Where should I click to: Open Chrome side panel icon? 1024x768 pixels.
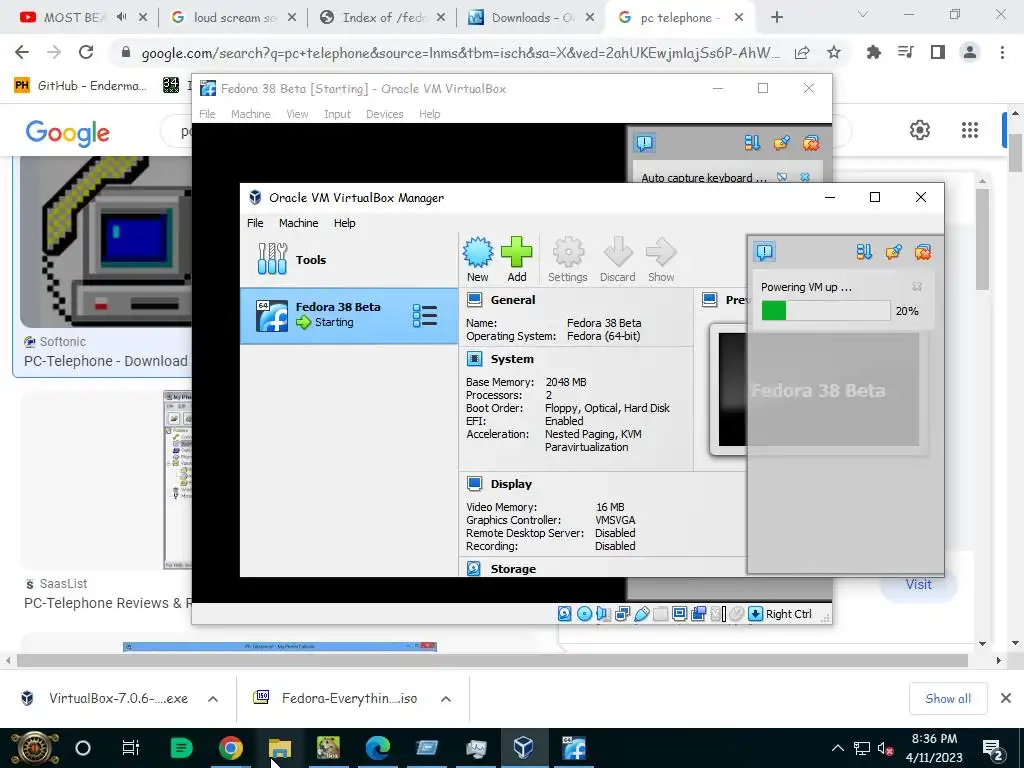click(938, 52)
